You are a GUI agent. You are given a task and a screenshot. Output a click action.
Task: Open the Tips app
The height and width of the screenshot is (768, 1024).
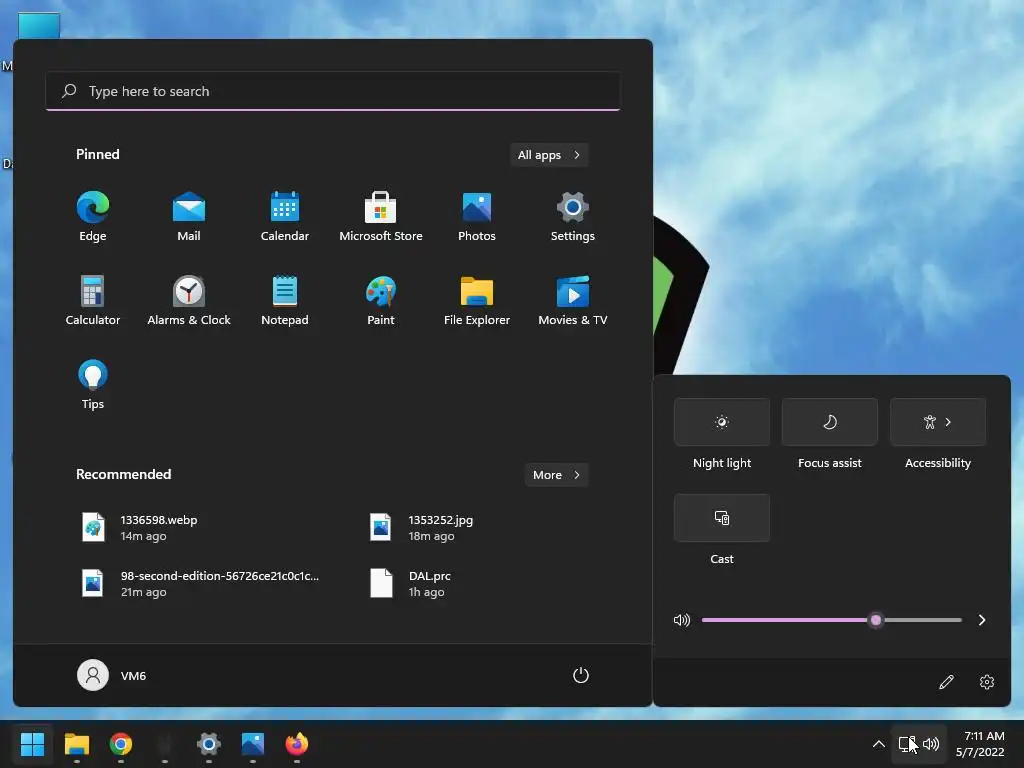[93, 385]
